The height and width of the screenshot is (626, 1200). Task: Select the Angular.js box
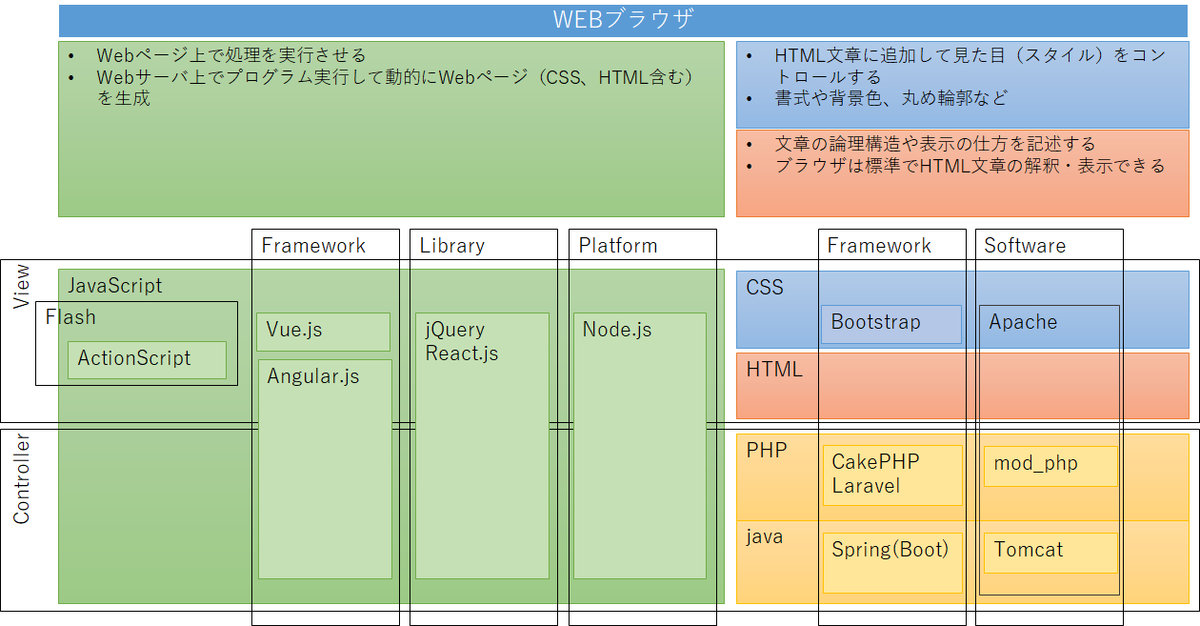point(325,469)
